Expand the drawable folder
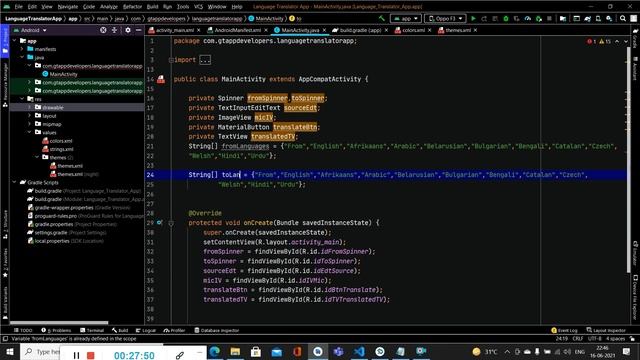 29,107
